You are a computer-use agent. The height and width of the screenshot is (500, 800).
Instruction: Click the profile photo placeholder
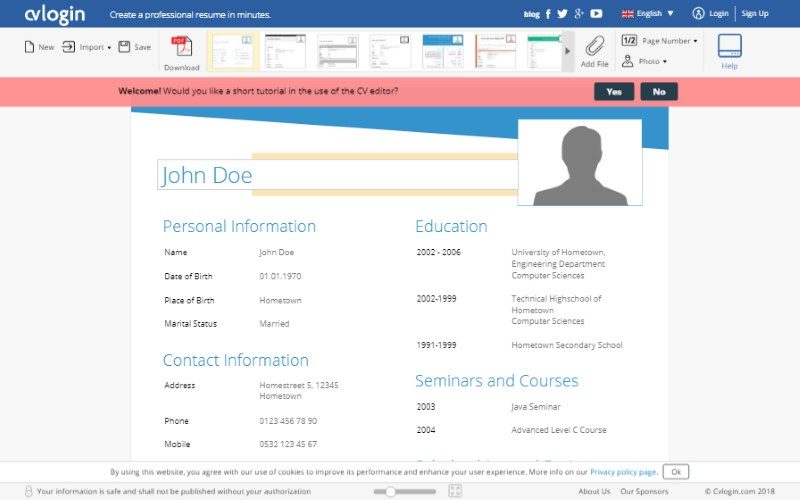tap(580, 162)
